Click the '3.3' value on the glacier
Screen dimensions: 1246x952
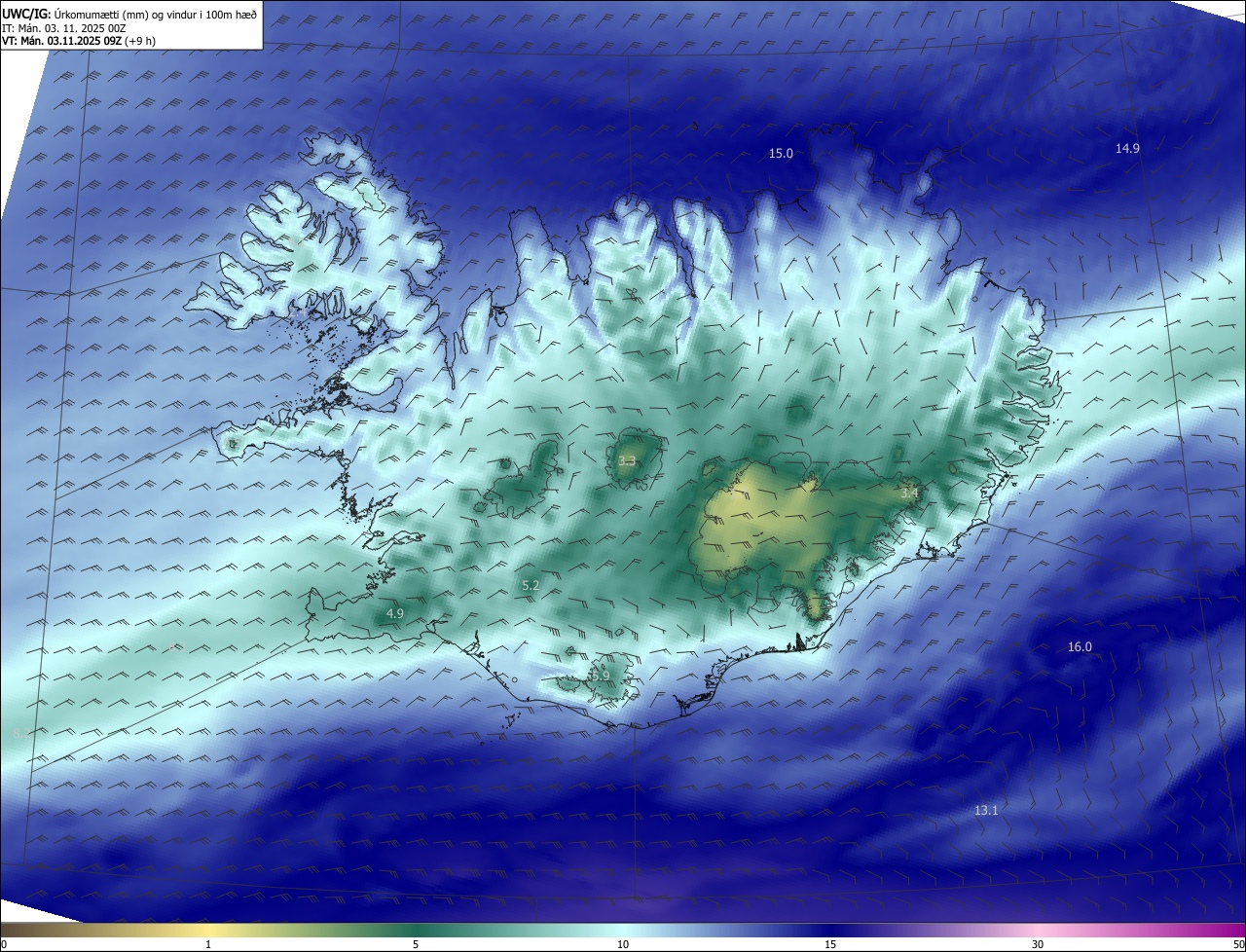tap(627, 461)
